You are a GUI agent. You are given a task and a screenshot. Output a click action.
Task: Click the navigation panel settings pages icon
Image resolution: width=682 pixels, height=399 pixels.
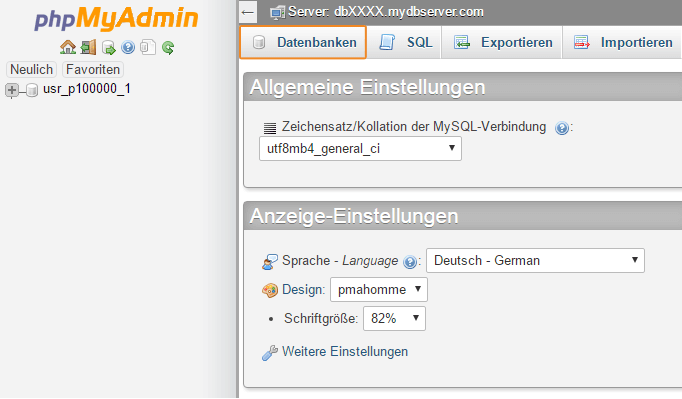[148, 47]
